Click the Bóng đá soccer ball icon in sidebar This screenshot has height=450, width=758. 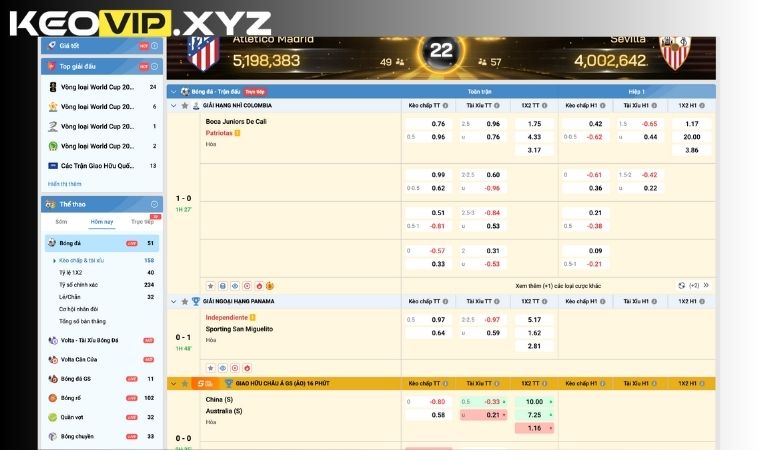pyautogui.click(x=52, y=243)
